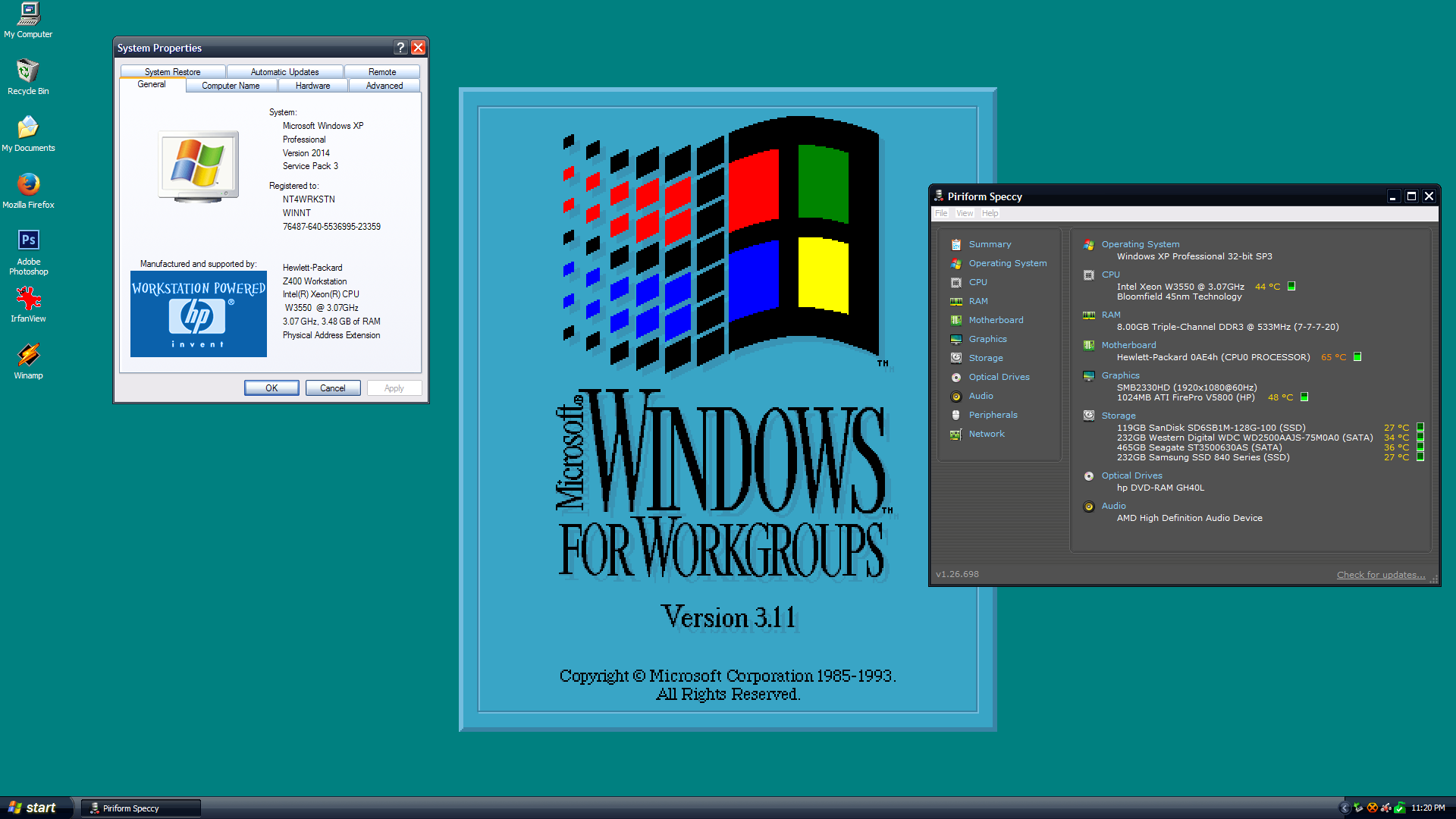The height and width of the screenshot is (819, 1456).
Task: Click the RAM icon in Speccy sidebar
Action: pyautogui.click(x=956, y=301)
